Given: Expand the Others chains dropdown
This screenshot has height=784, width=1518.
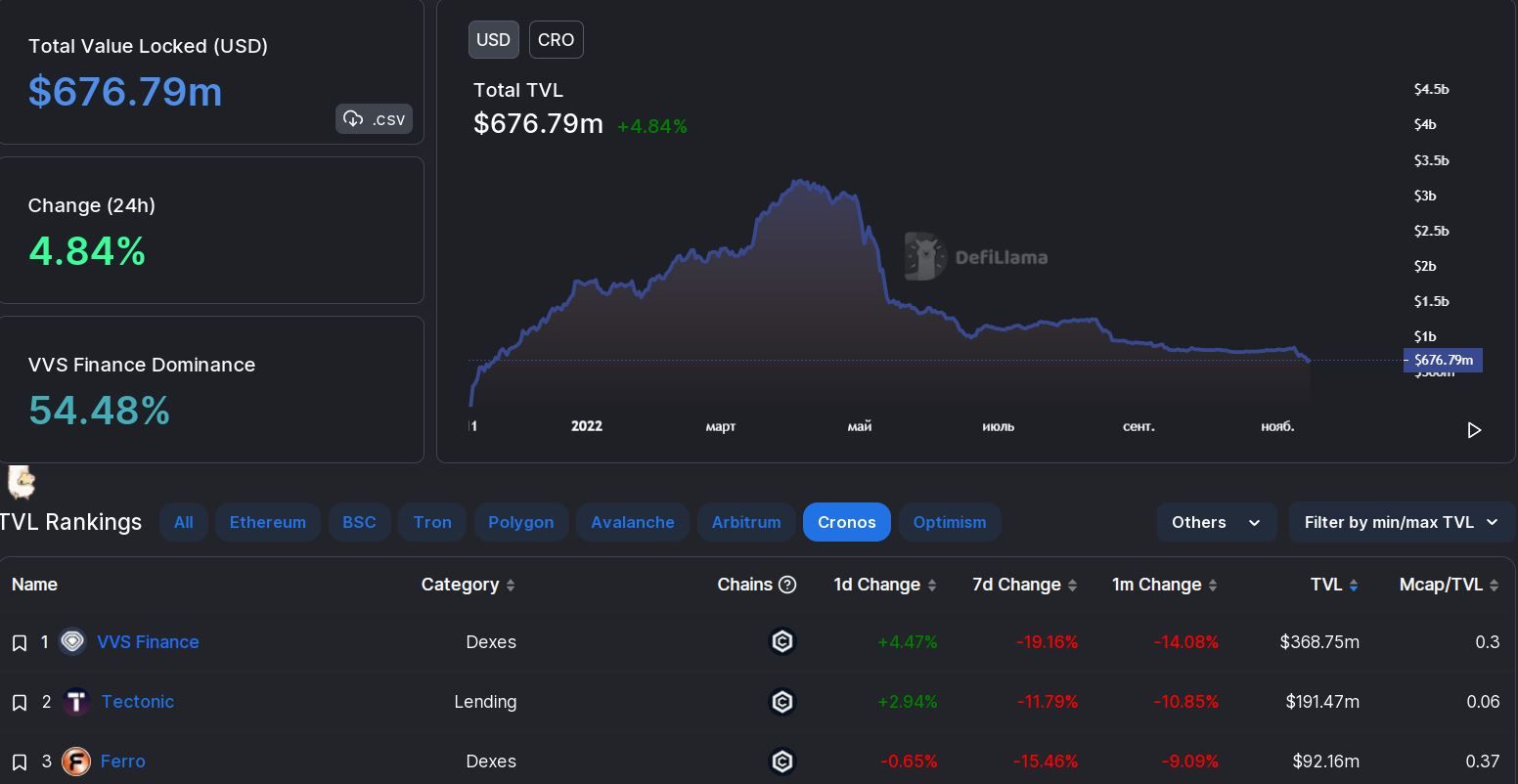Looking at the screenshot, I should click(x=1216, y=522).
